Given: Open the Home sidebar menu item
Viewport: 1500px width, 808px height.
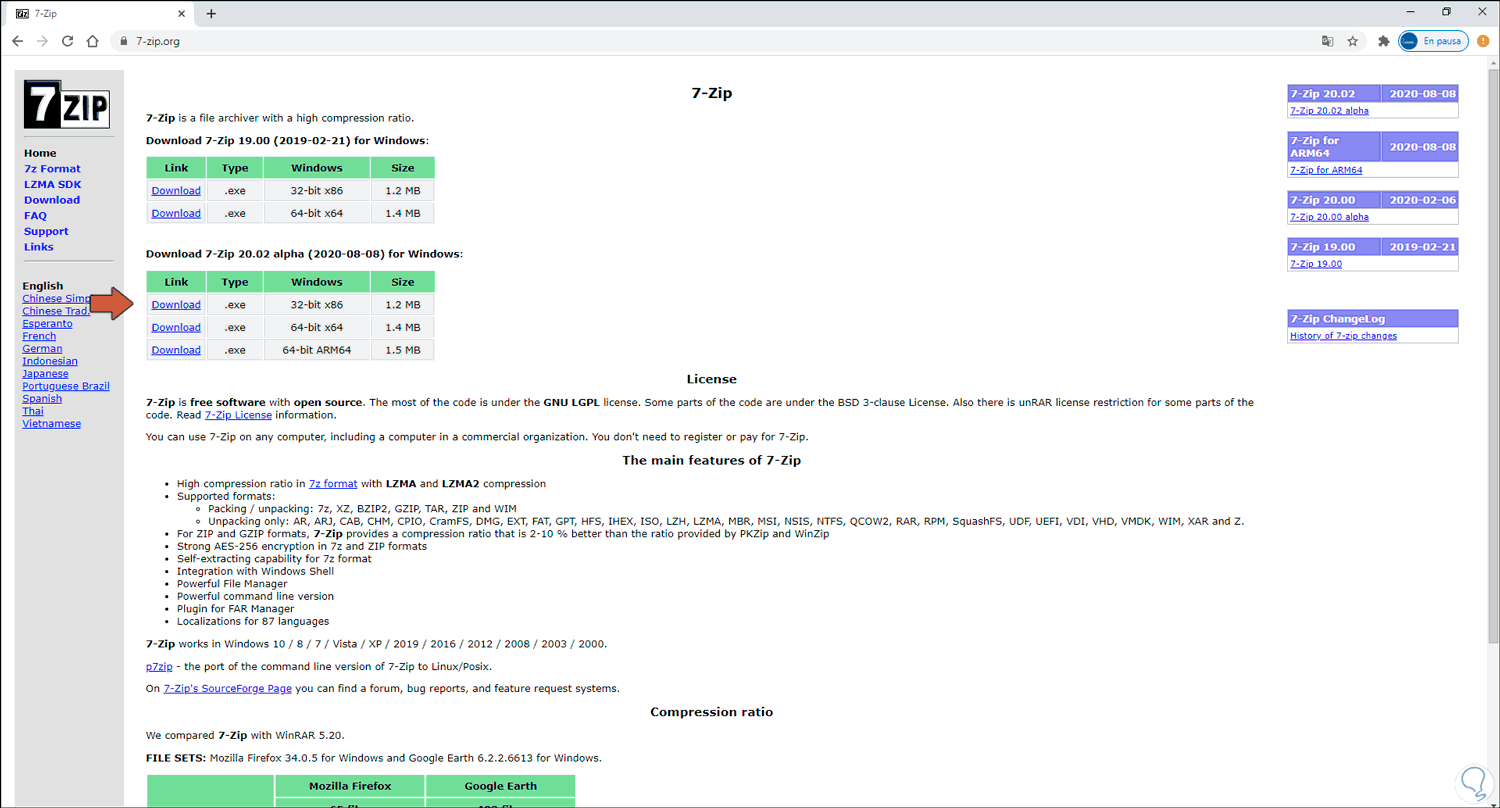Looking at the screenshot, I should (40, 153).
